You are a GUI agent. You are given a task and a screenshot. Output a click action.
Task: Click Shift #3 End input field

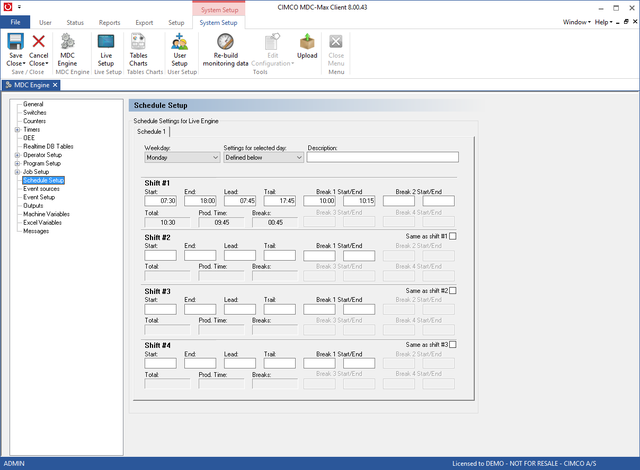coord(200,309)
